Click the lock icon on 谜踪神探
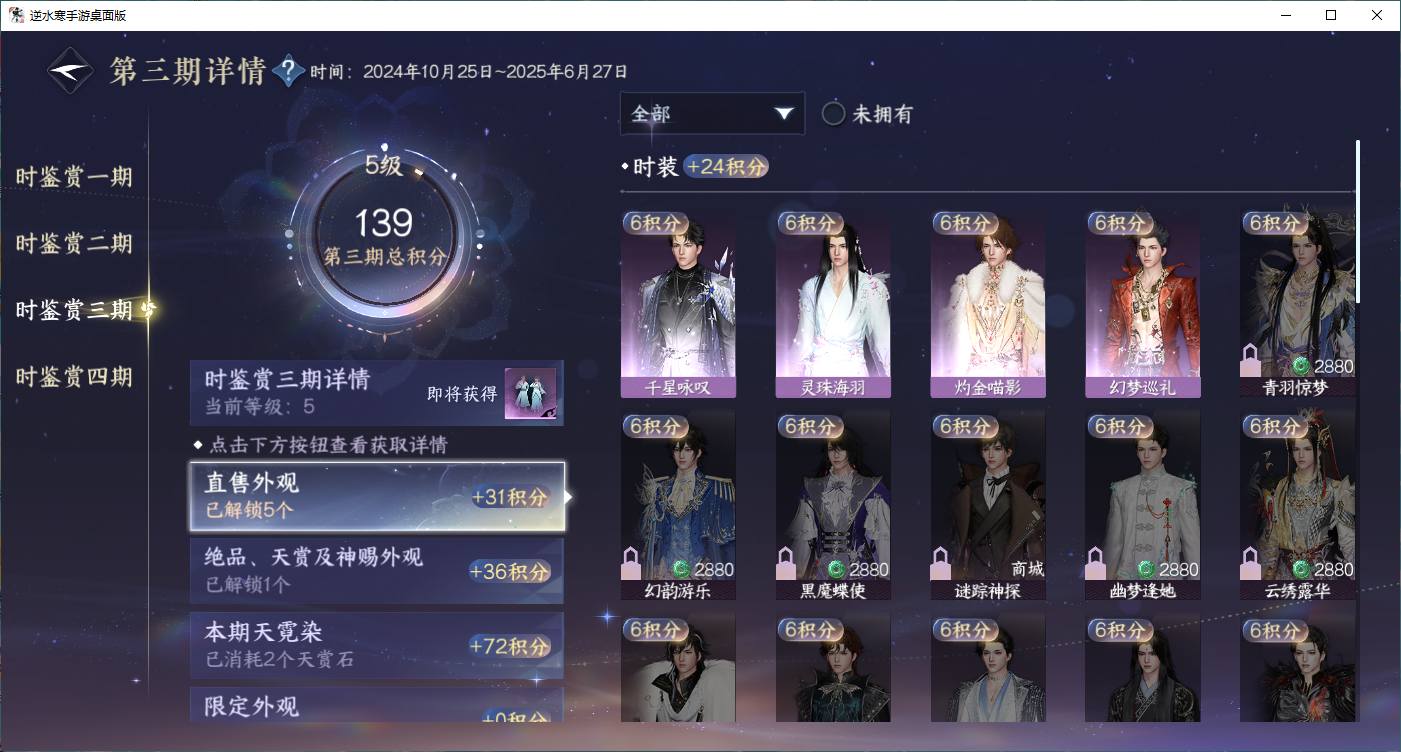This screenshot has width=1401, height=752. [940, 564]
